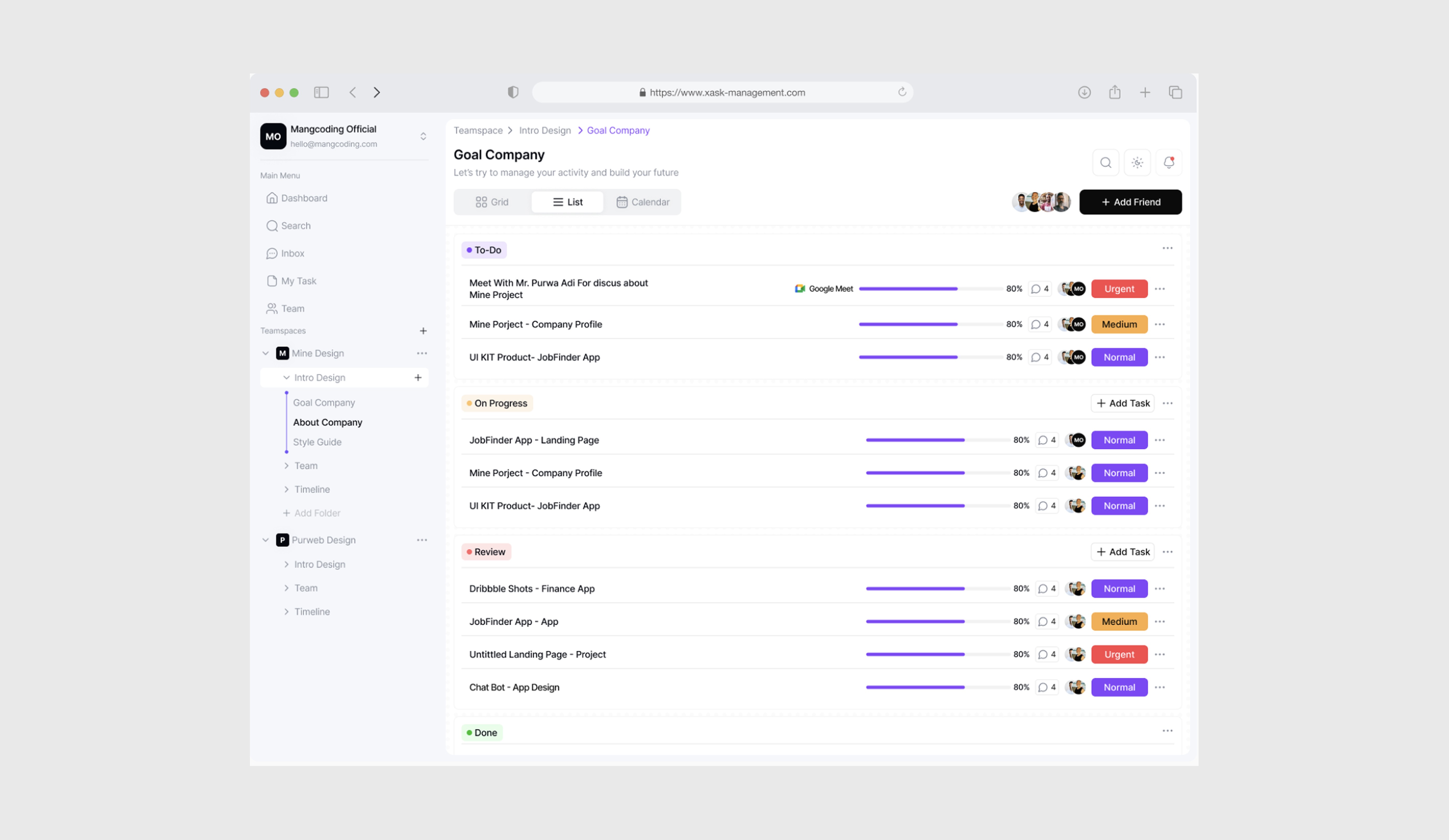Open a new browser tab with the plus icon
1449x840 pixels.
coord(1145,93)
